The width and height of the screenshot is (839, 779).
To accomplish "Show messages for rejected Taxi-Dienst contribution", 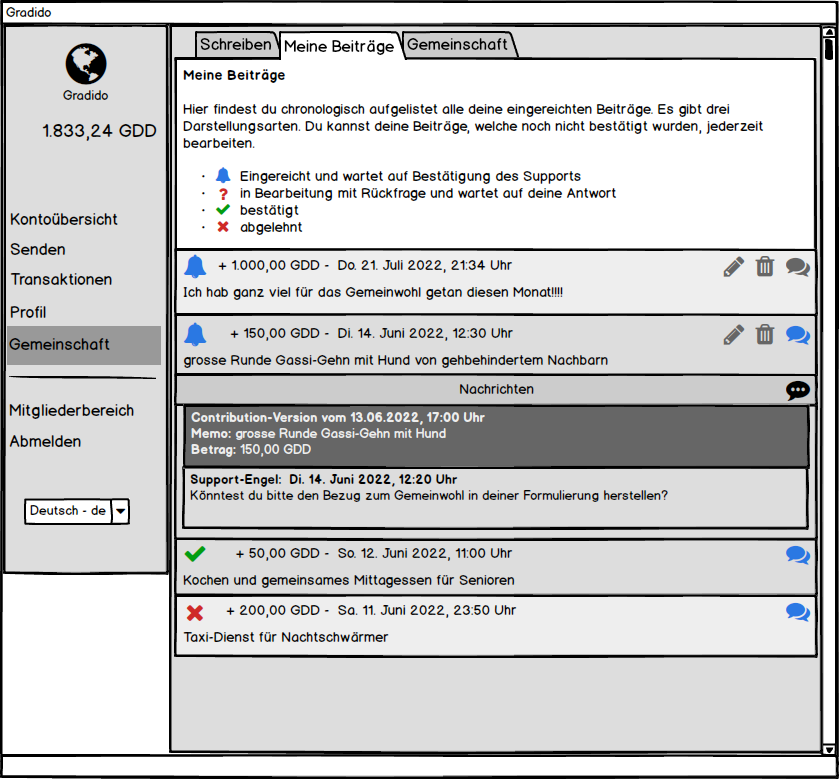I will coord(797,612).
